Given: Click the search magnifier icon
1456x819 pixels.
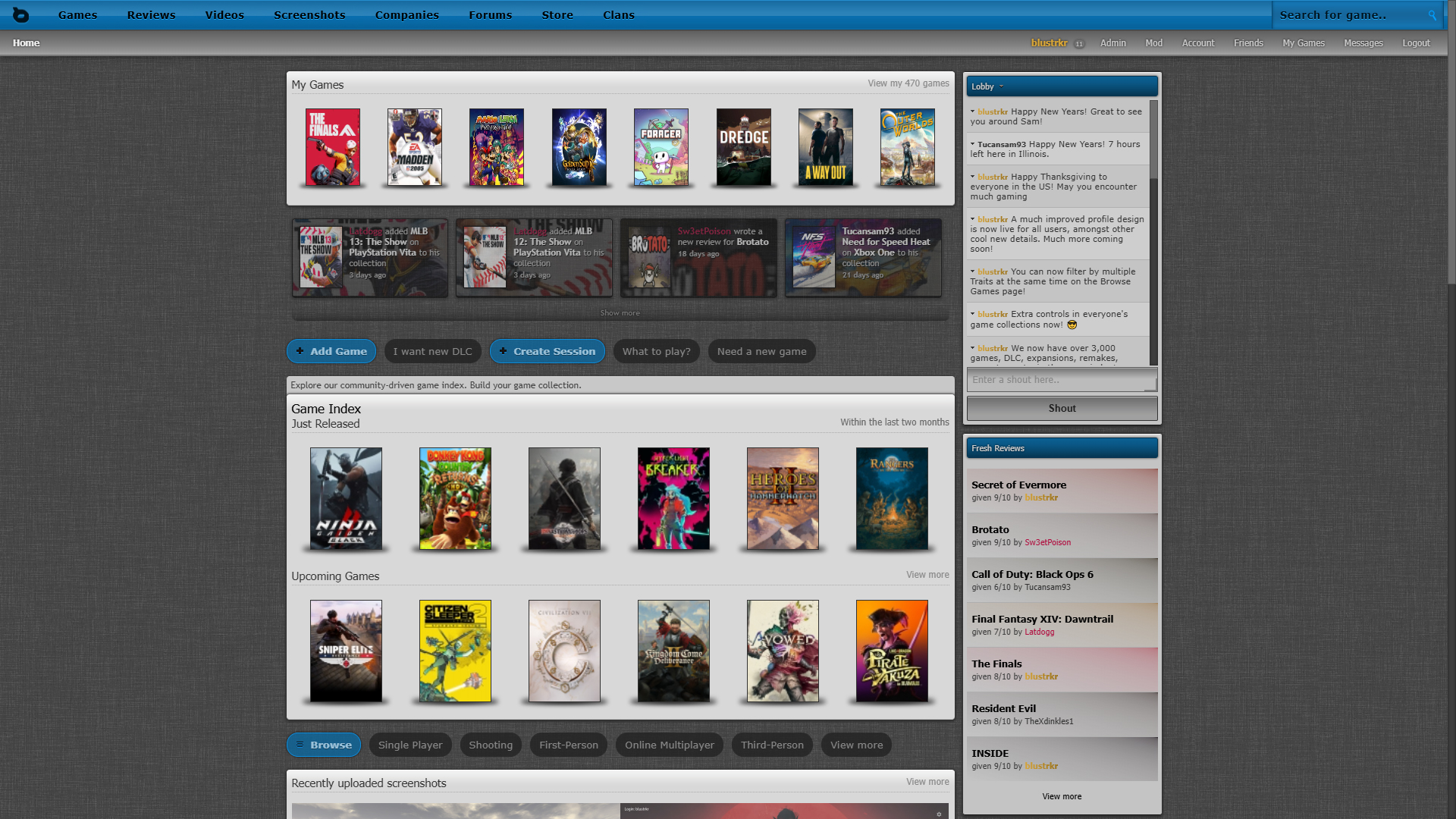Looking at the screenshot, I should (x=1432, y=15).
